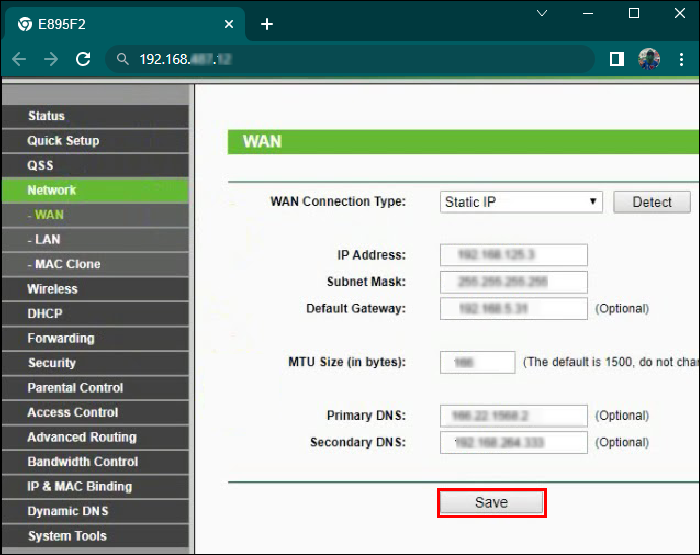Click the Save button
This screenshot has height=555, width=700.
[492, 503]
